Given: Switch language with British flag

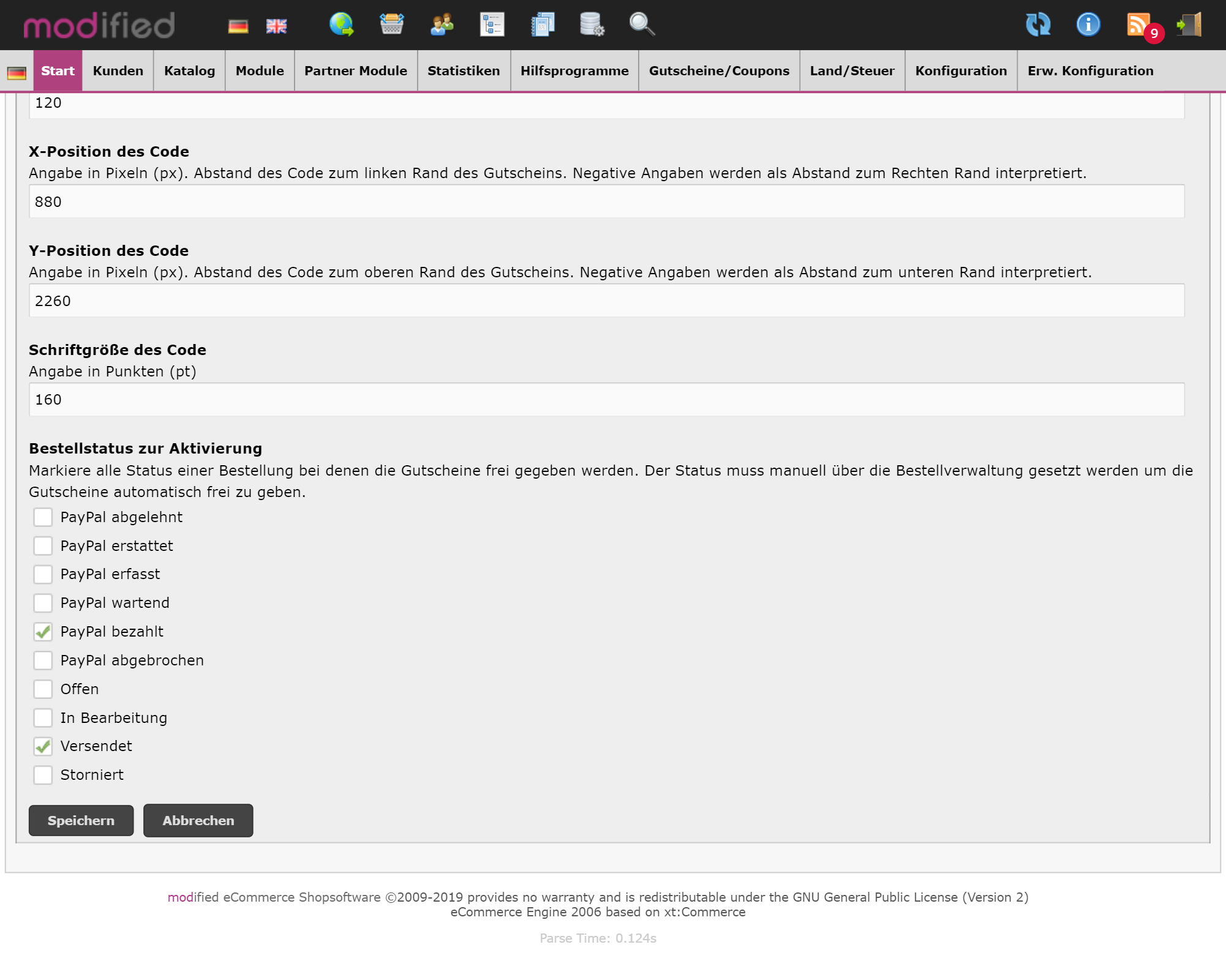Looking at the screenshot, I should [x=276, y=26].
